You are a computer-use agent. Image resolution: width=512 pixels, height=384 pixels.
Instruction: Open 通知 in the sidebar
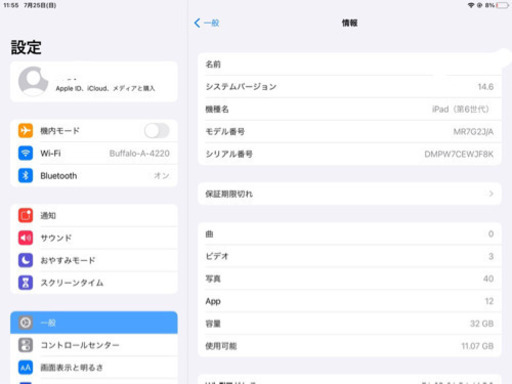click(x=48, y=215)
